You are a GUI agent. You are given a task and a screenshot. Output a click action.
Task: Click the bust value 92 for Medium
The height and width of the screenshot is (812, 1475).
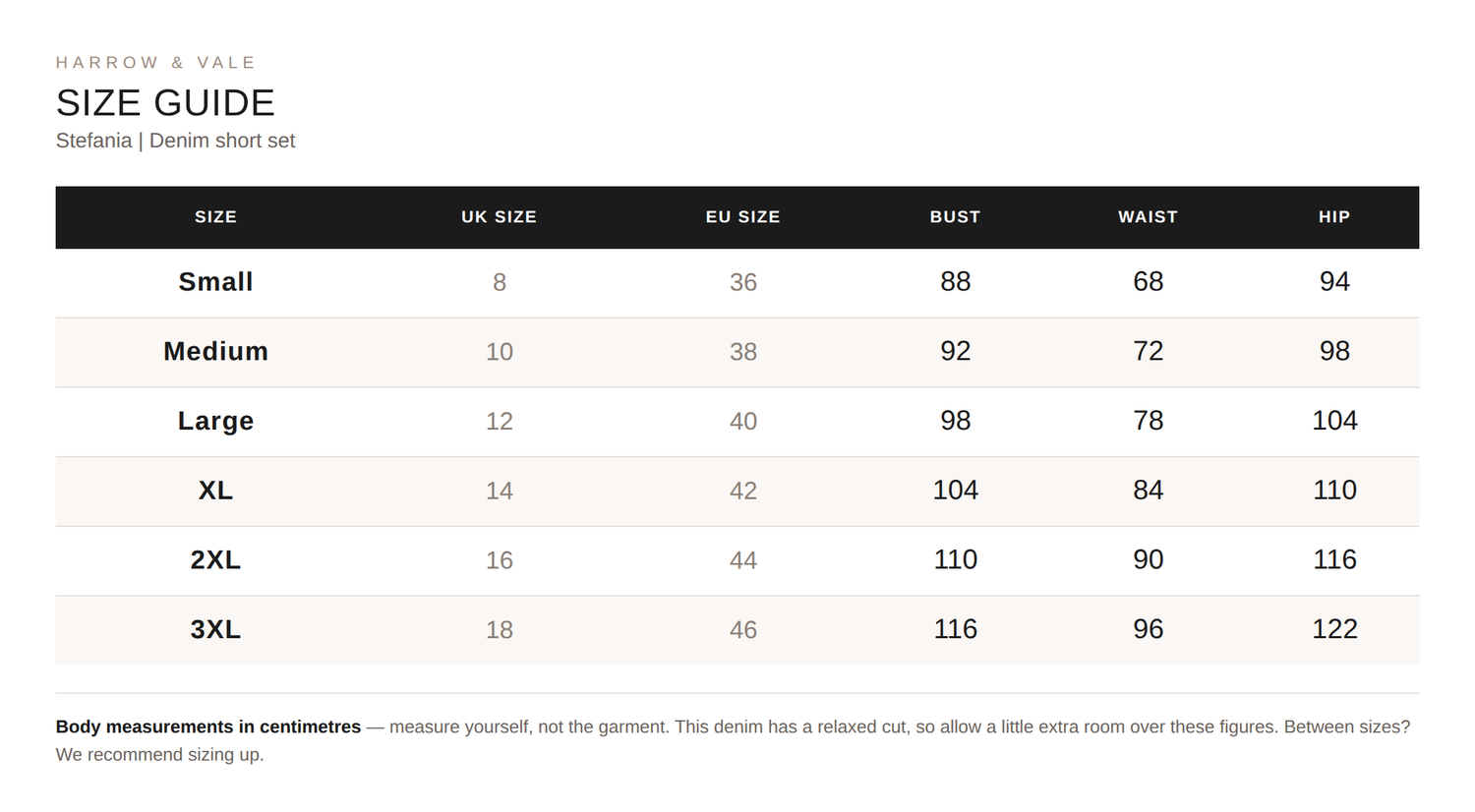click(955, 351)
